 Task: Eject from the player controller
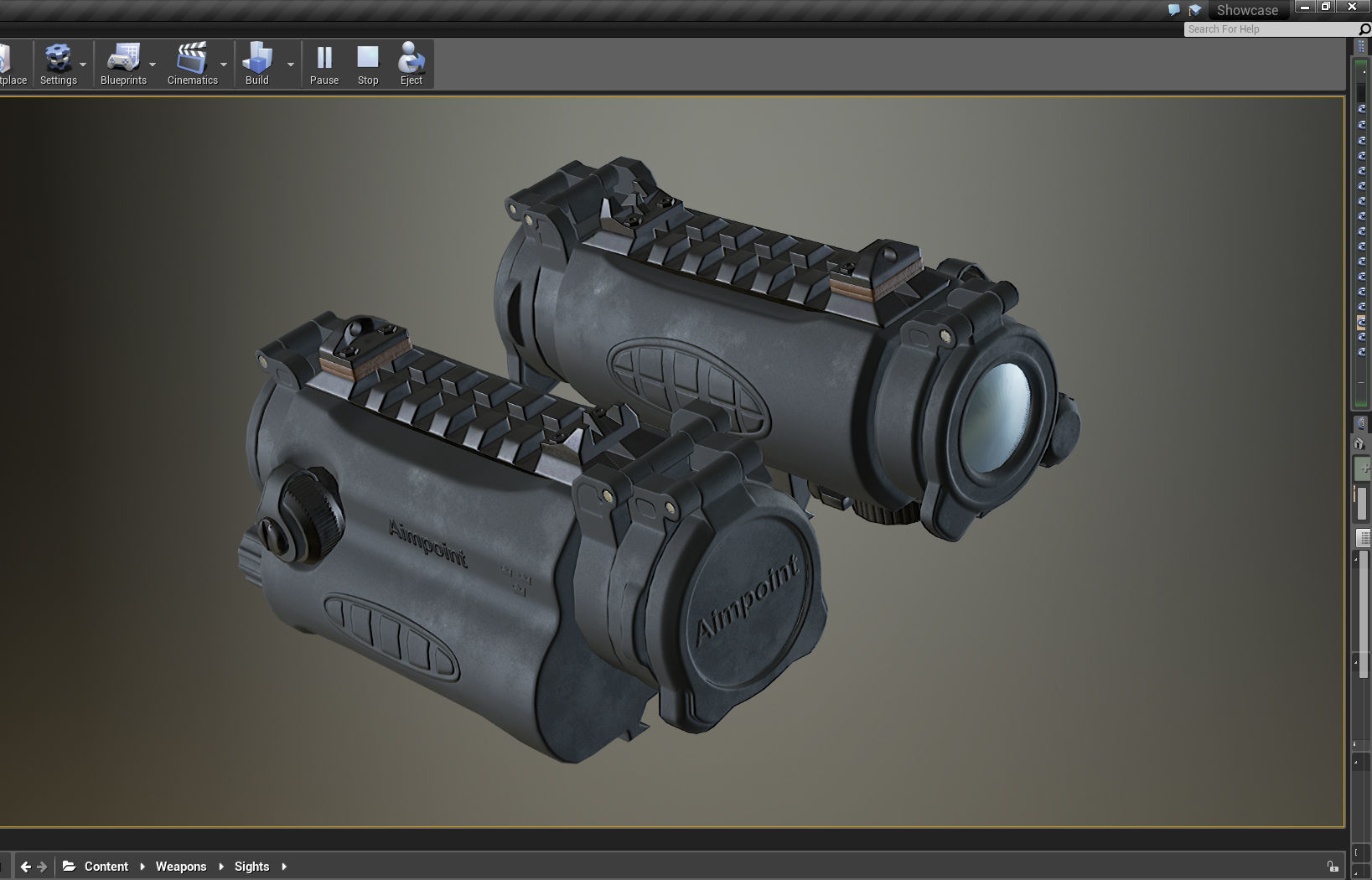pos(411,65)
